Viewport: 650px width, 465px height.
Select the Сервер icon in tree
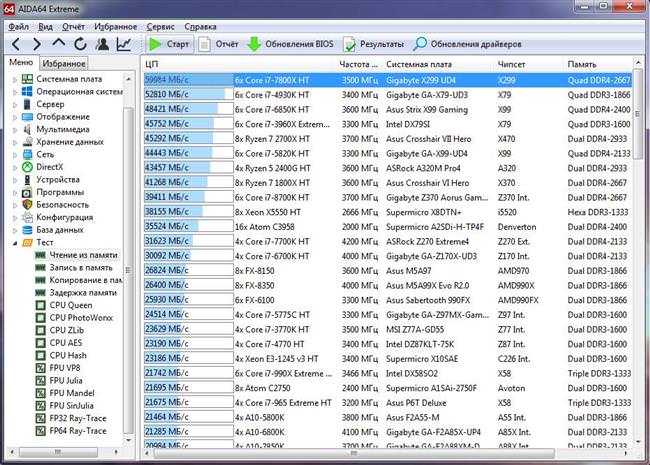[27, 104]
